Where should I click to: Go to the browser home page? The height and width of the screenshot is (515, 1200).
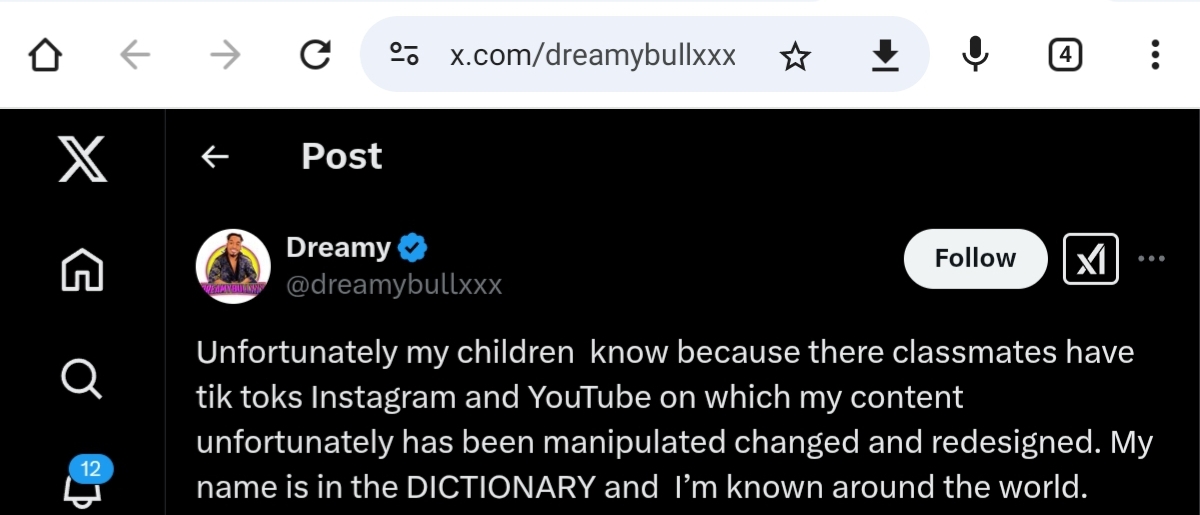point(46,55)
